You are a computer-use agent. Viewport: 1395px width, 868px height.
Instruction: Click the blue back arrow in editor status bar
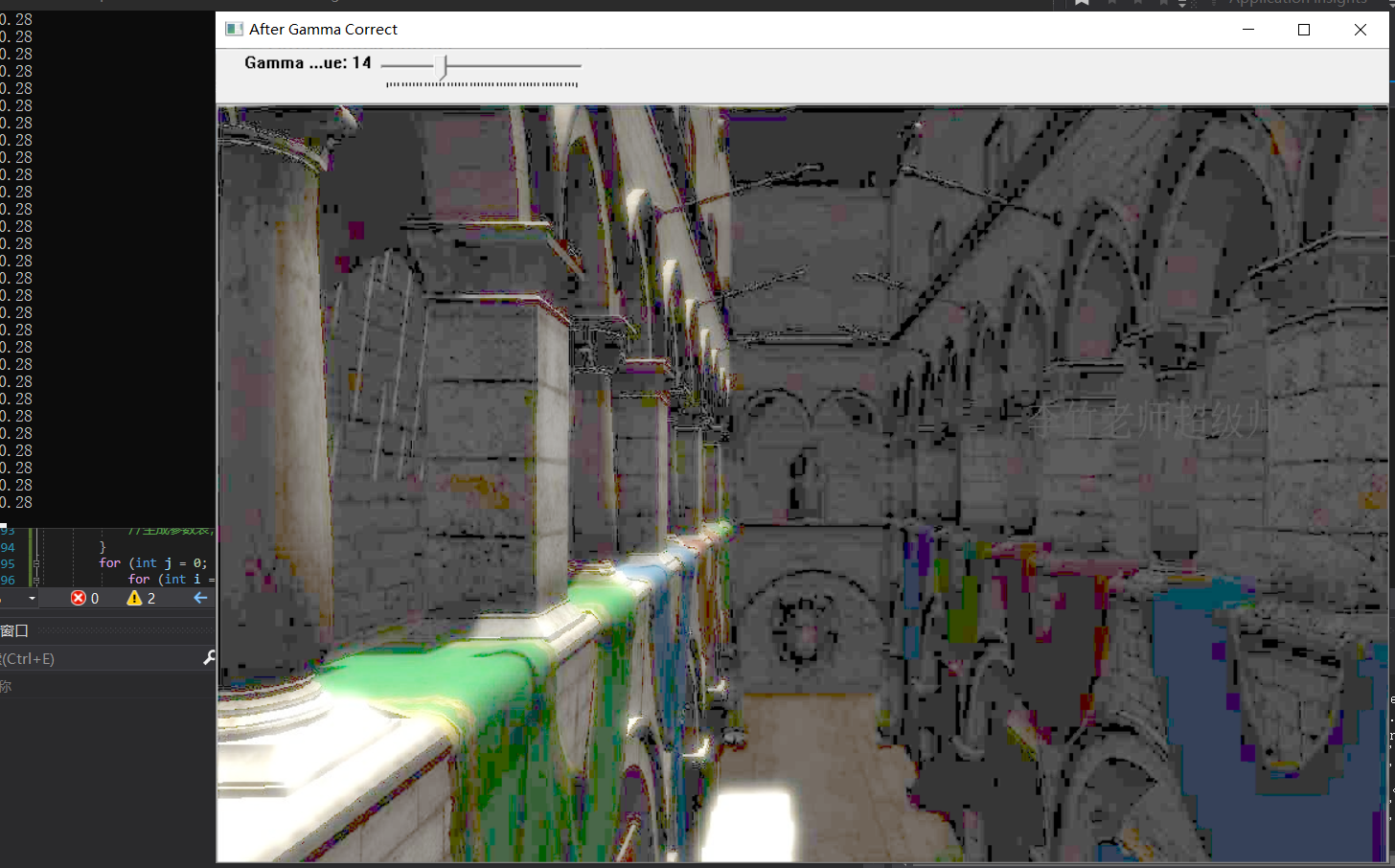200,598
